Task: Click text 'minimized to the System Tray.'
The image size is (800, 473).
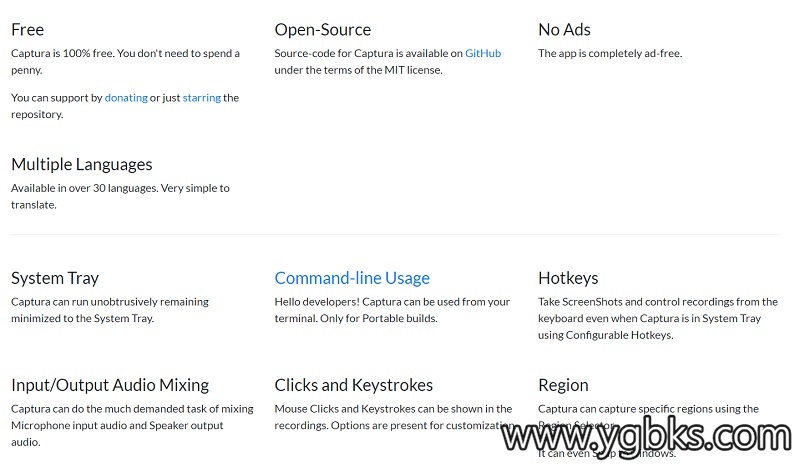Action: coord(83,318)
